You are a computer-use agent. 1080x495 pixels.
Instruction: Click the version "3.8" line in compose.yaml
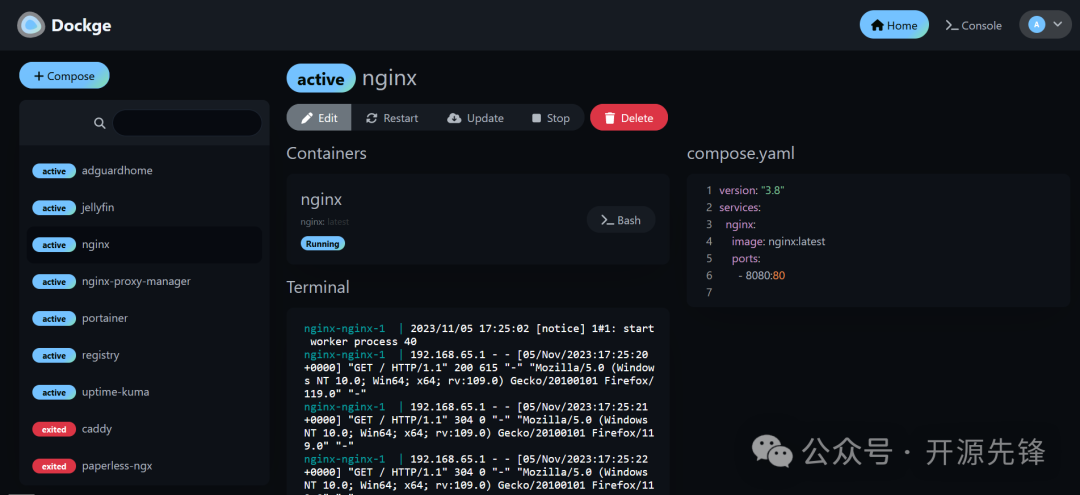coord(751,190)
